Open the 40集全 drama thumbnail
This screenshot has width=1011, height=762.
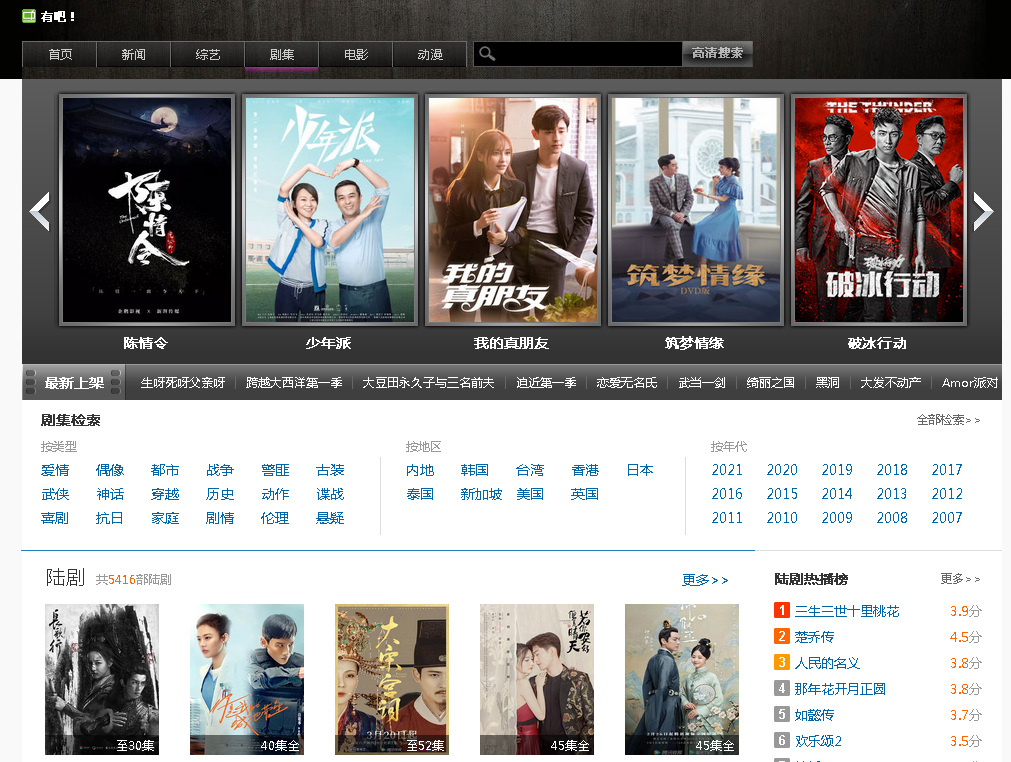[x=247, y=679]
